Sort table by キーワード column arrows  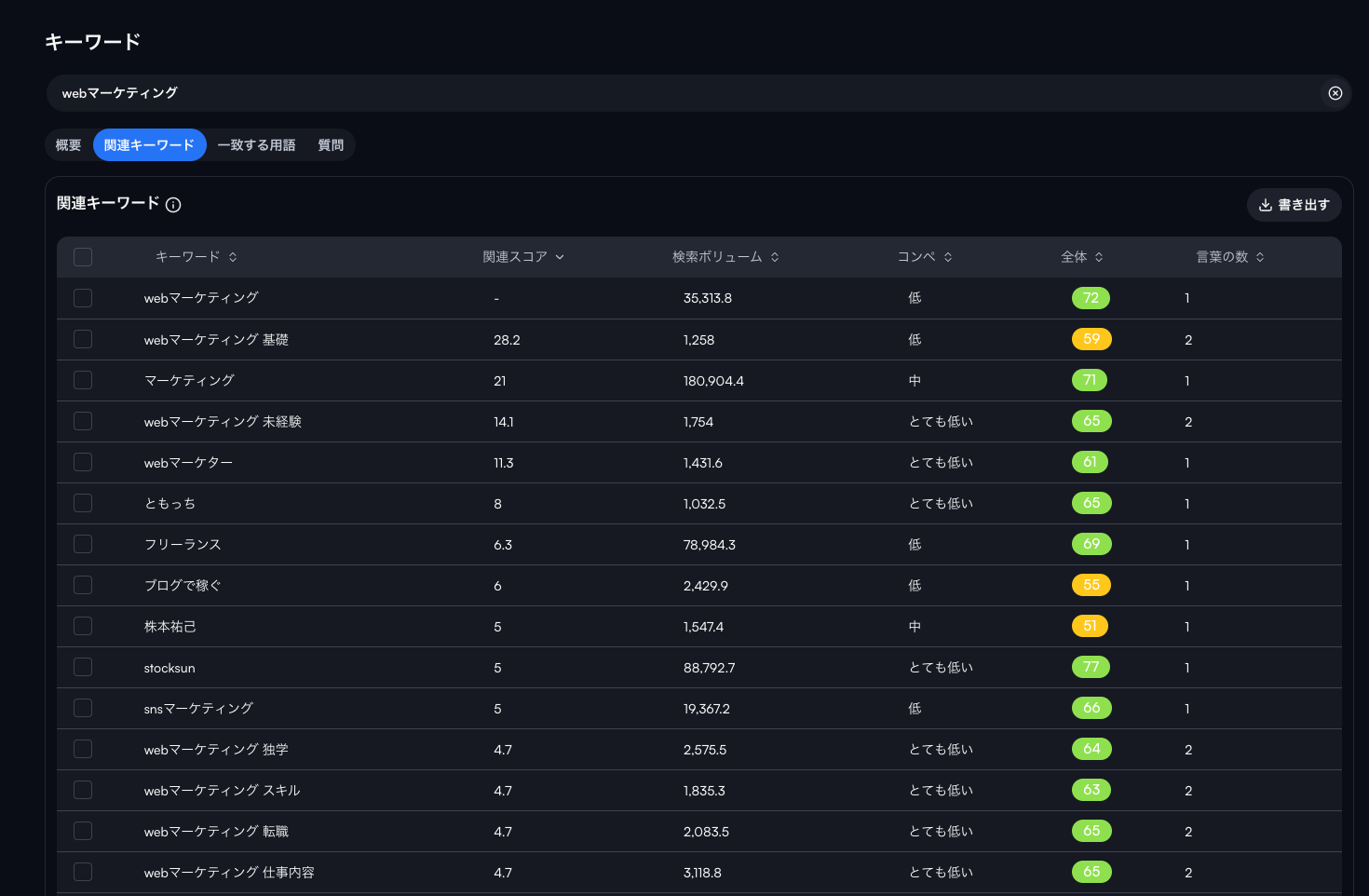tap(233, 257)
